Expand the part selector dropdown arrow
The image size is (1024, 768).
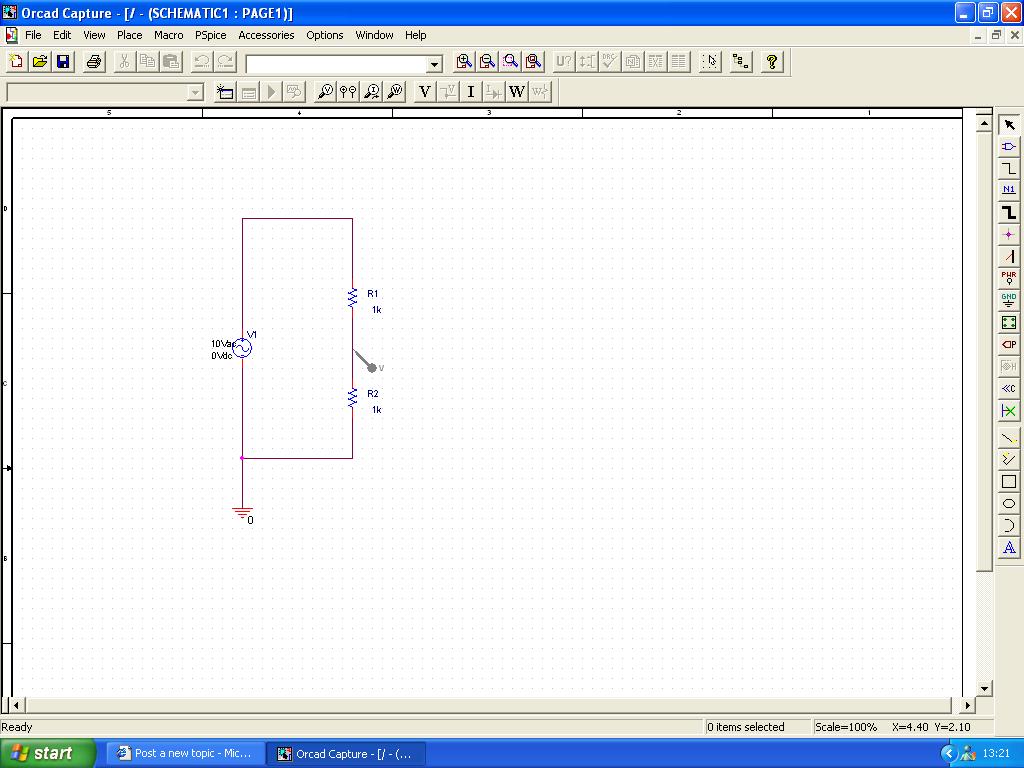(x=434, y=64)
